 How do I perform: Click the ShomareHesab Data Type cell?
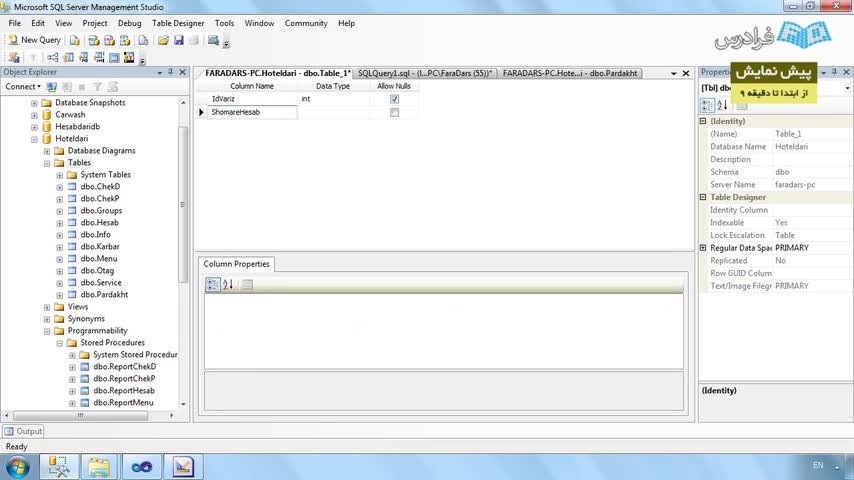pos(333,112)
